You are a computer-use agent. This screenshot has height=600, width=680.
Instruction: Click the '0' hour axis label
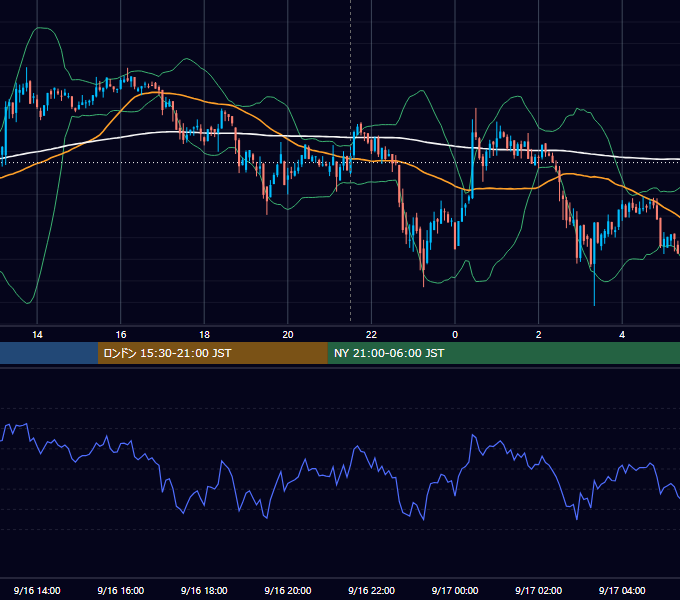pyautogui.click(x=455, y=335)
